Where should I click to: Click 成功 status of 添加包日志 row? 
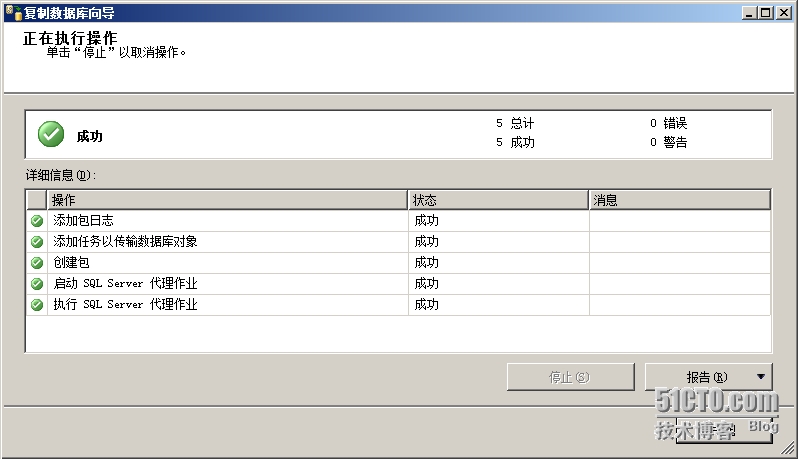426,221
